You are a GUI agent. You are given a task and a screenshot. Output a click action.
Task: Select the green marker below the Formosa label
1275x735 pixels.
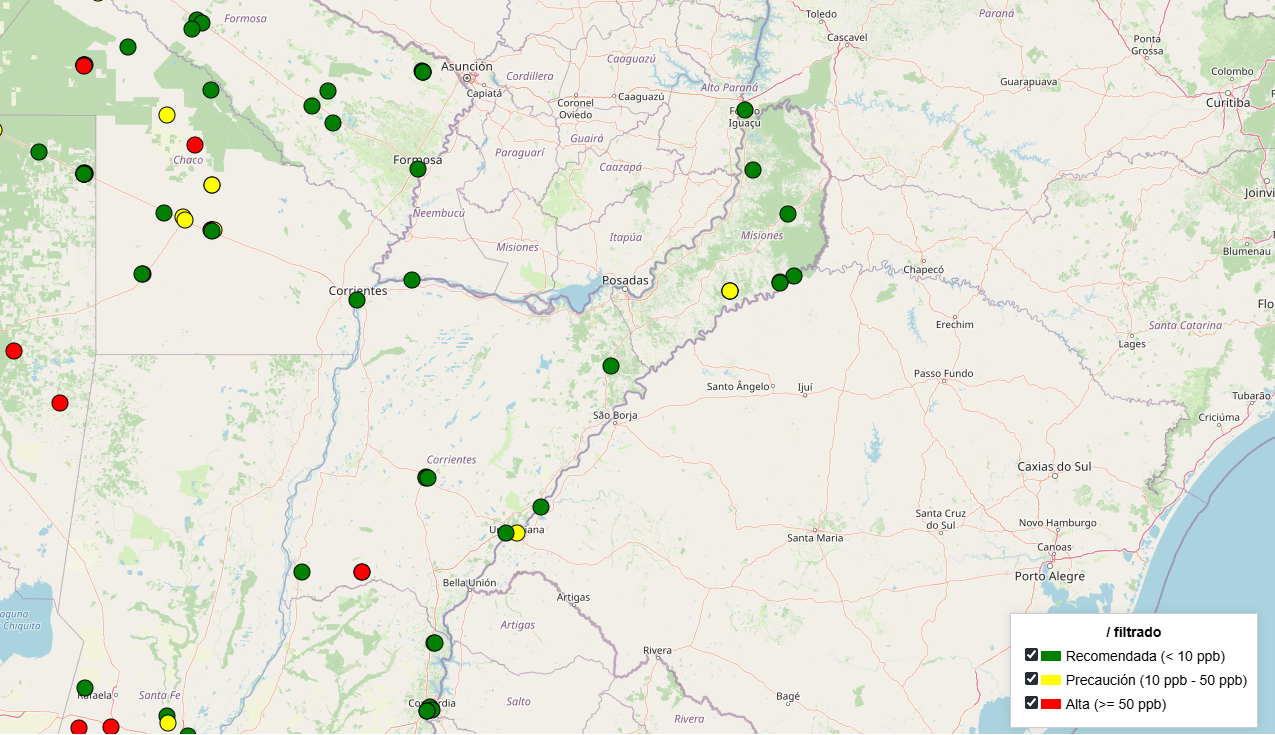click(418, 169)
